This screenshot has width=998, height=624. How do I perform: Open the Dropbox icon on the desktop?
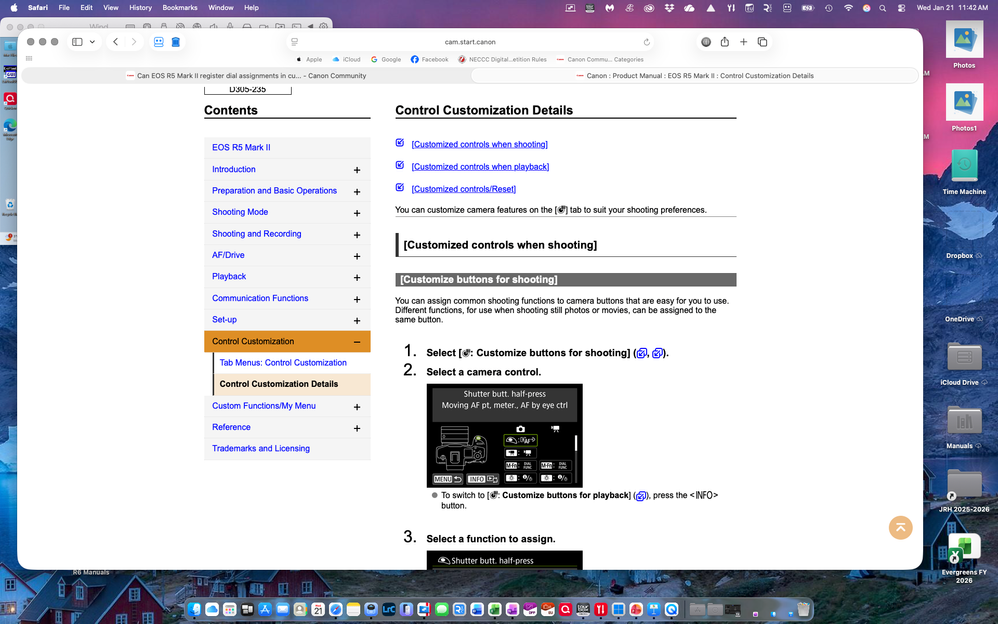(x=963, y=230)
